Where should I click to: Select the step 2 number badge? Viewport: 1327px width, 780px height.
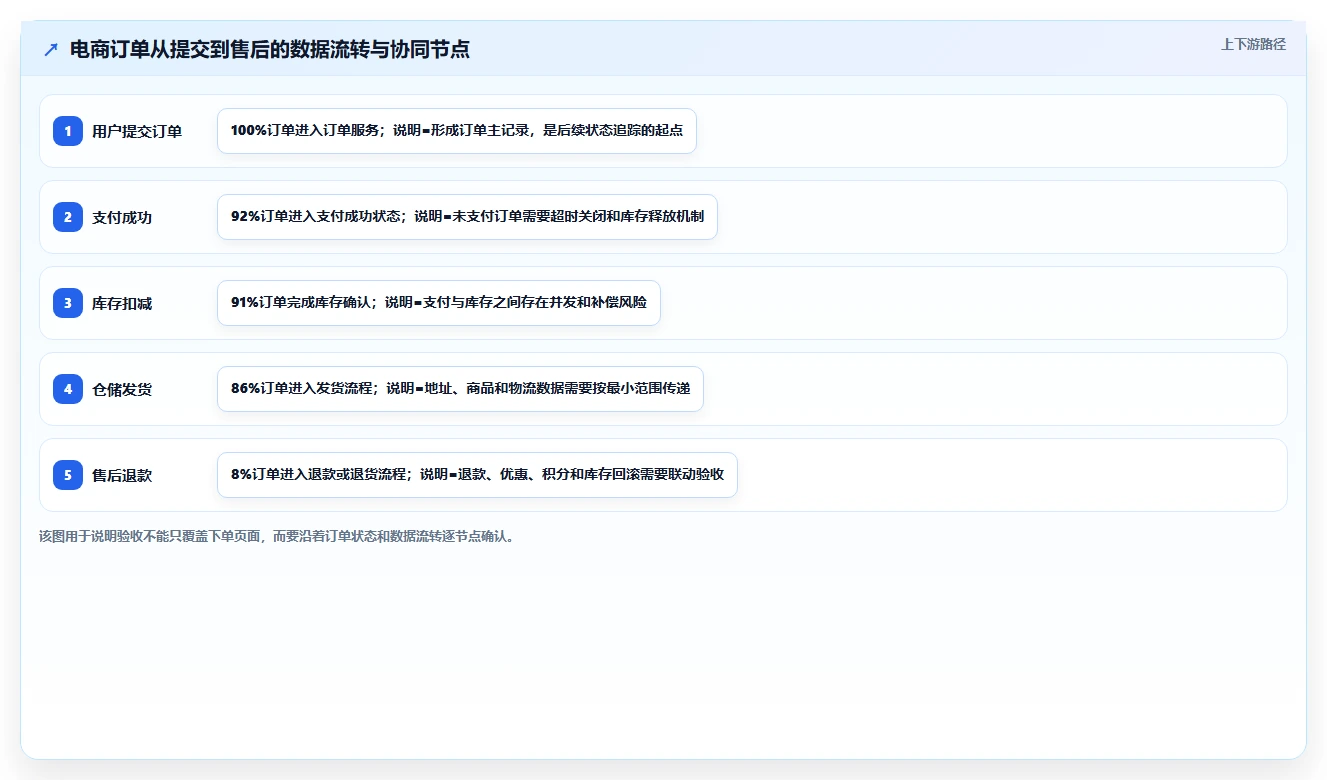click(68, 217)
